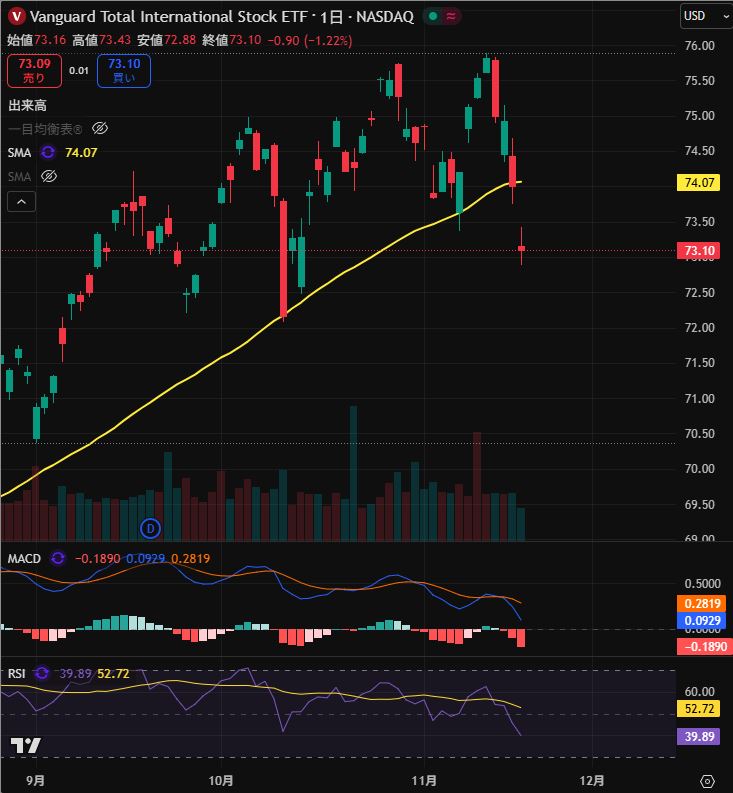
Task: Collapse the indicator legend with the chevron
Action: tap(22, 201)
